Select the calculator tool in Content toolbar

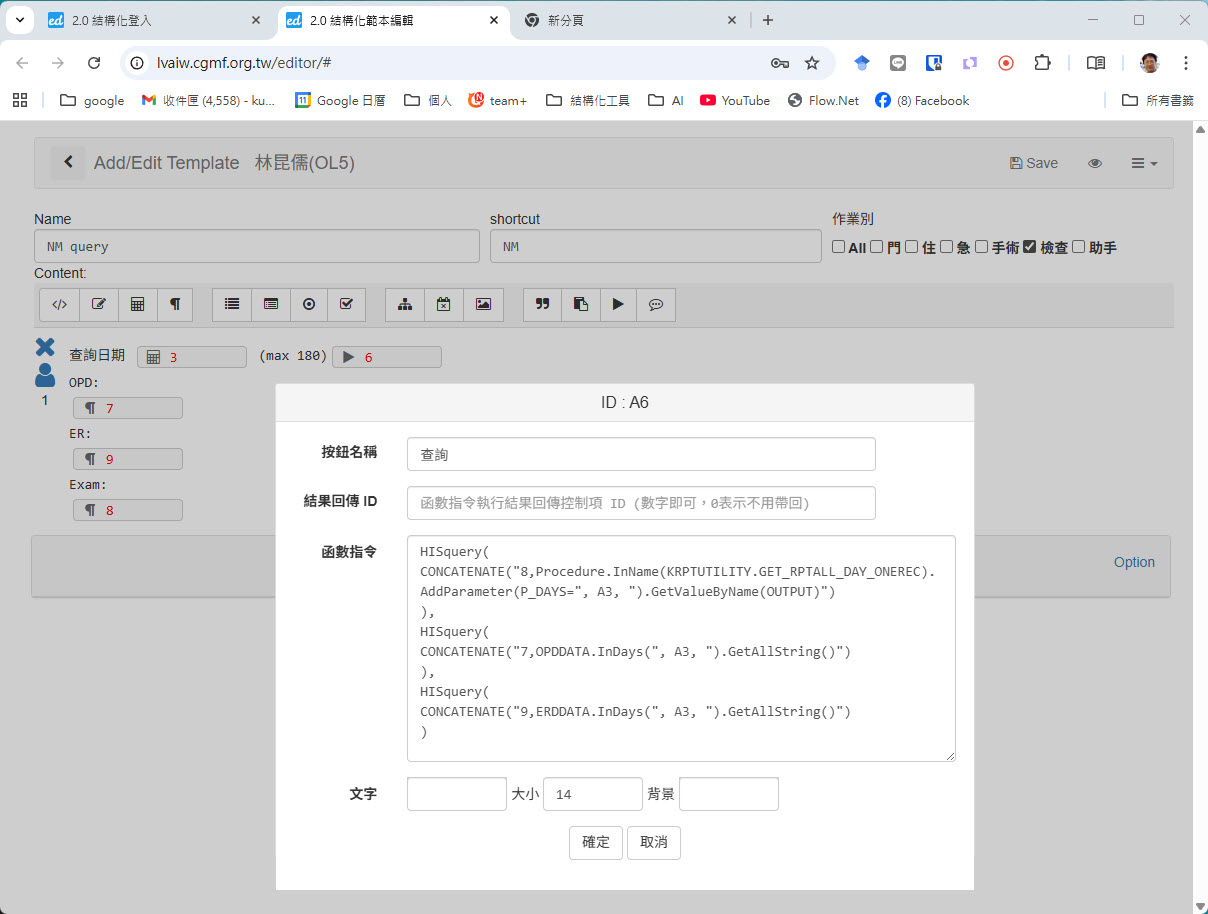[137, 305]
